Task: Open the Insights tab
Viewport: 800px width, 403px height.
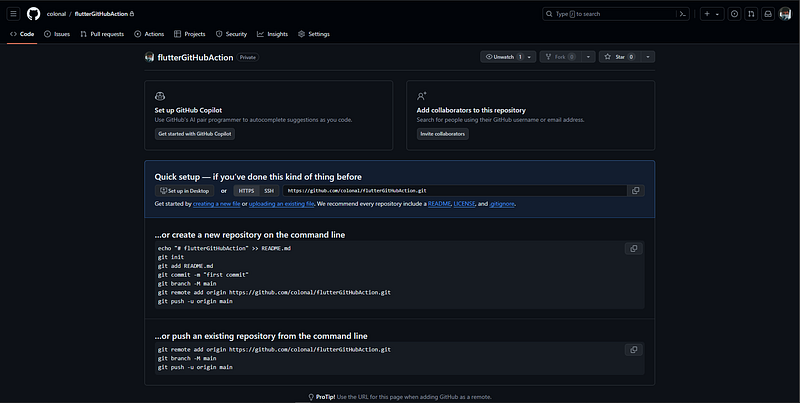Action: coord(272,34)
